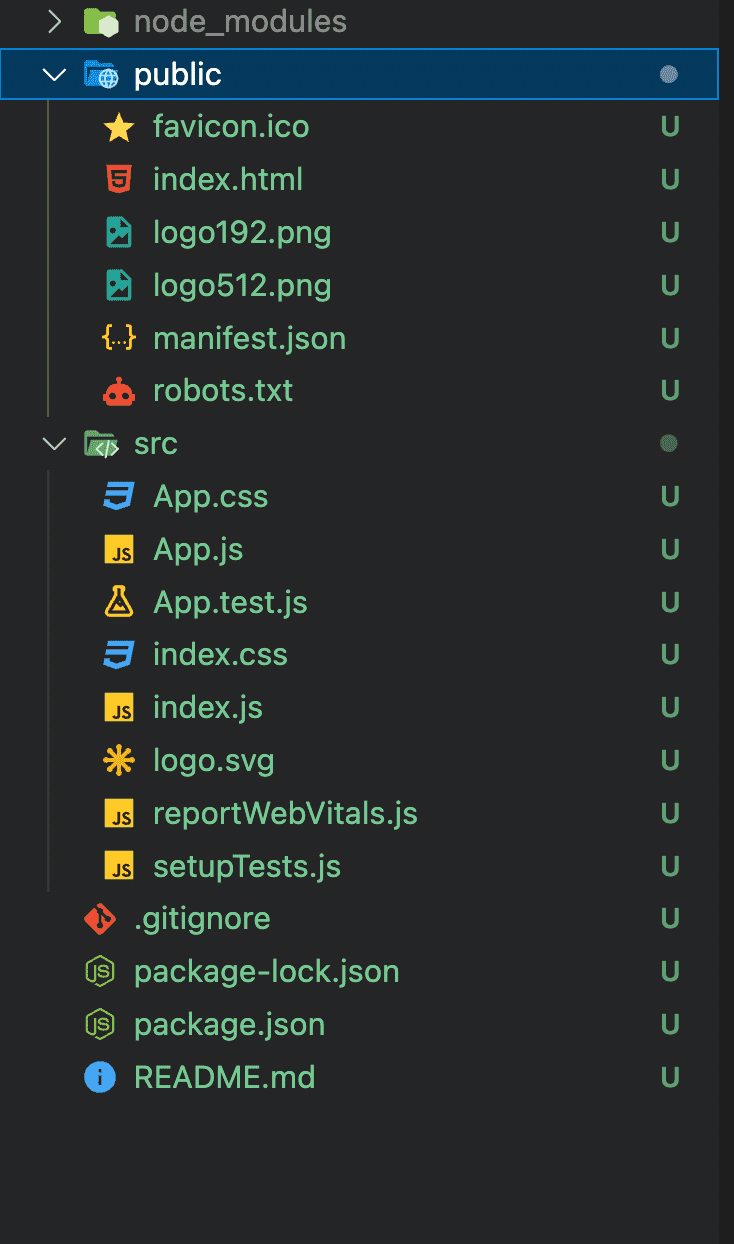Viewport: 734px width, 1244px height.
Task: Click the git icon beside .gitignore
Action: (100, 919)
